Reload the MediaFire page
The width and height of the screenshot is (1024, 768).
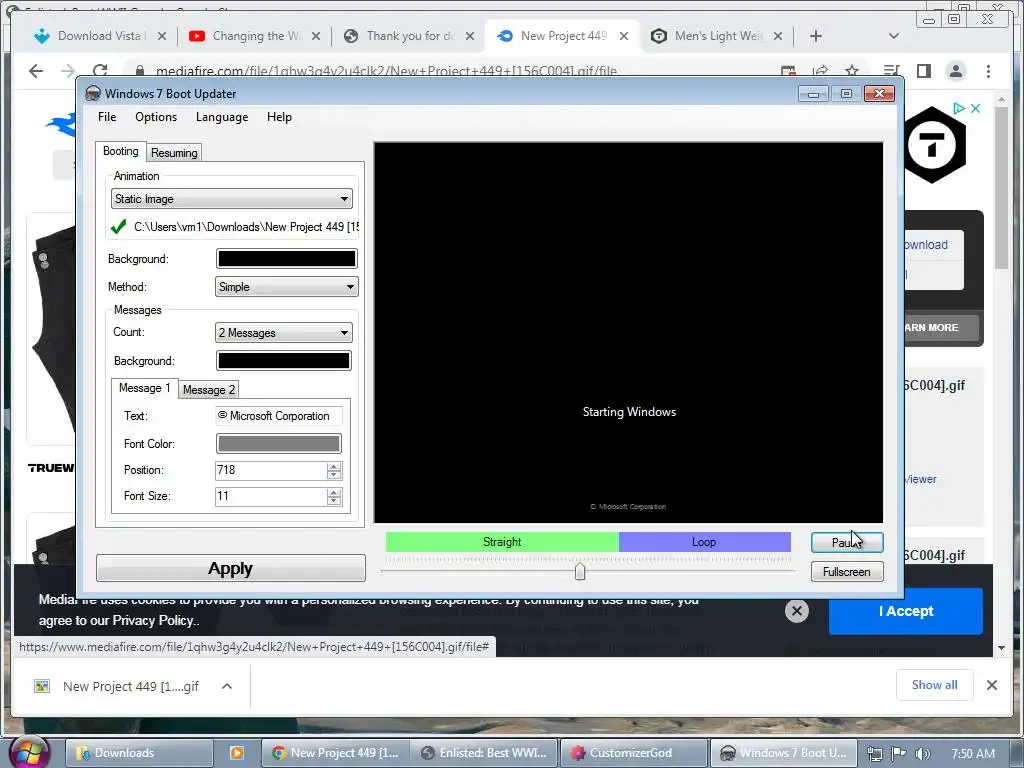point(100,71)
